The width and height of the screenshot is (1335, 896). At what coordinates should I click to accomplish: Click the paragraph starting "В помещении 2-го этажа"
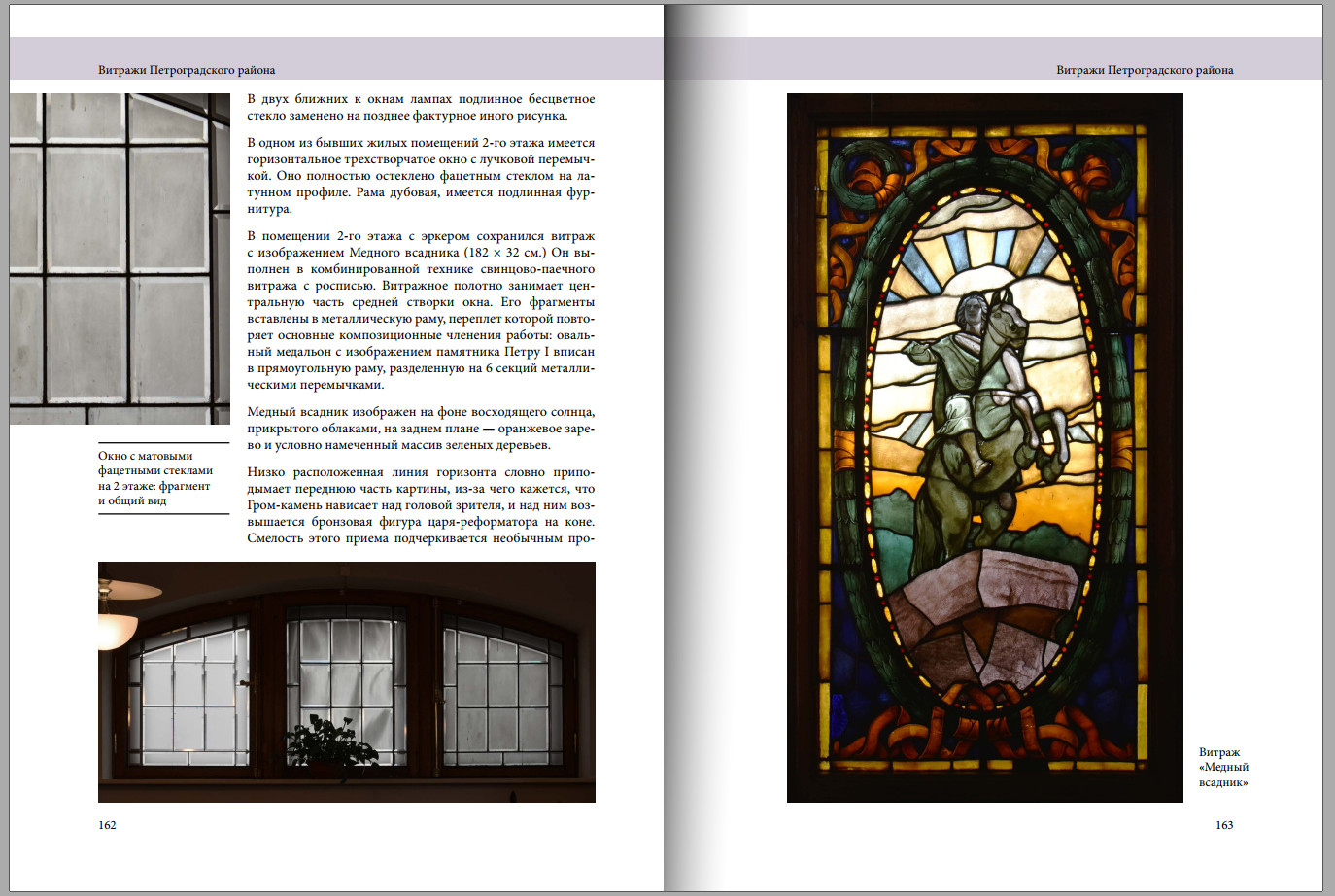pos(421,310)
